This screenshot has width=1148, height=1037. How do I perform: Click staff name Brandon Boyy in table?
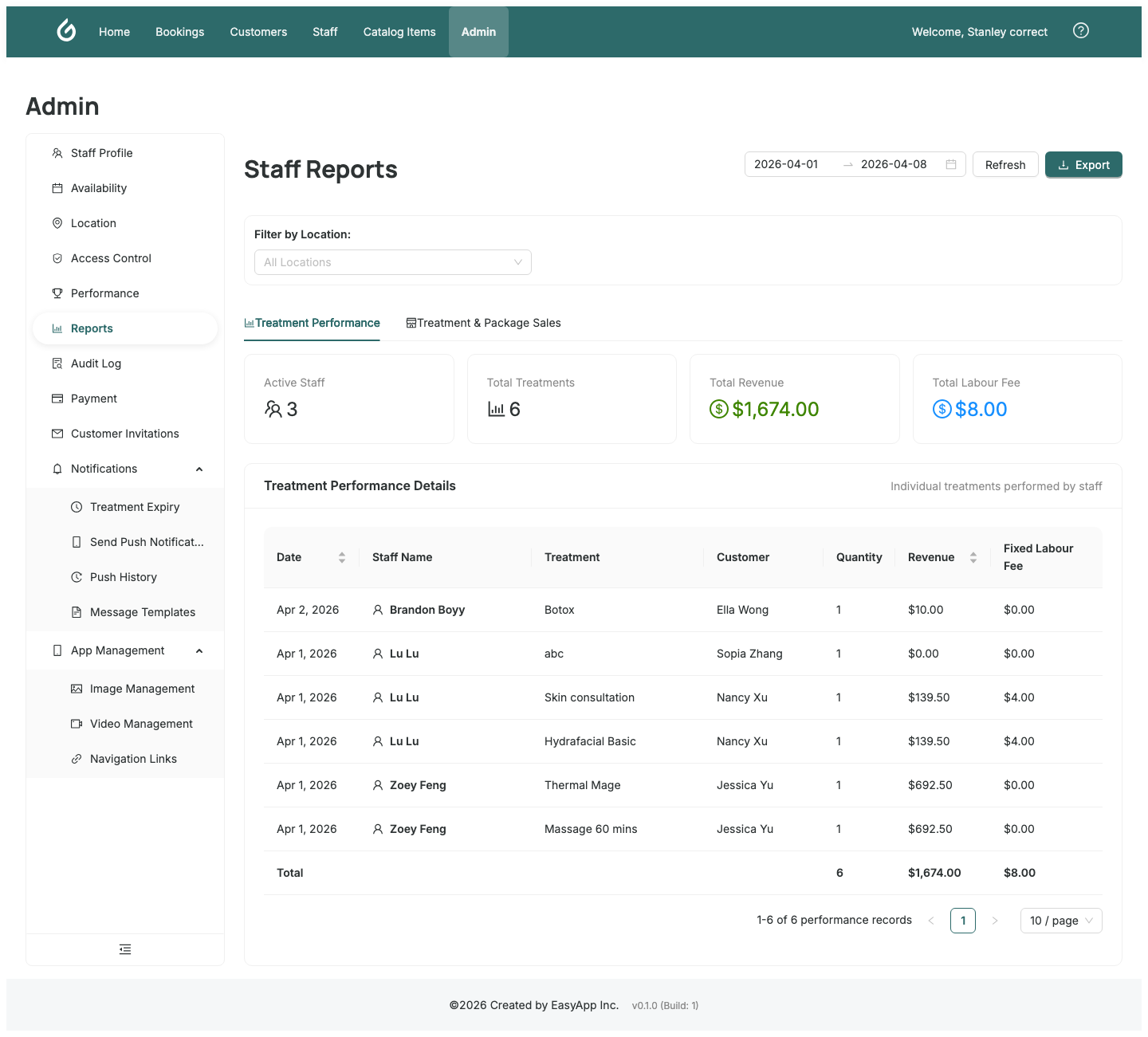(427, 610)
